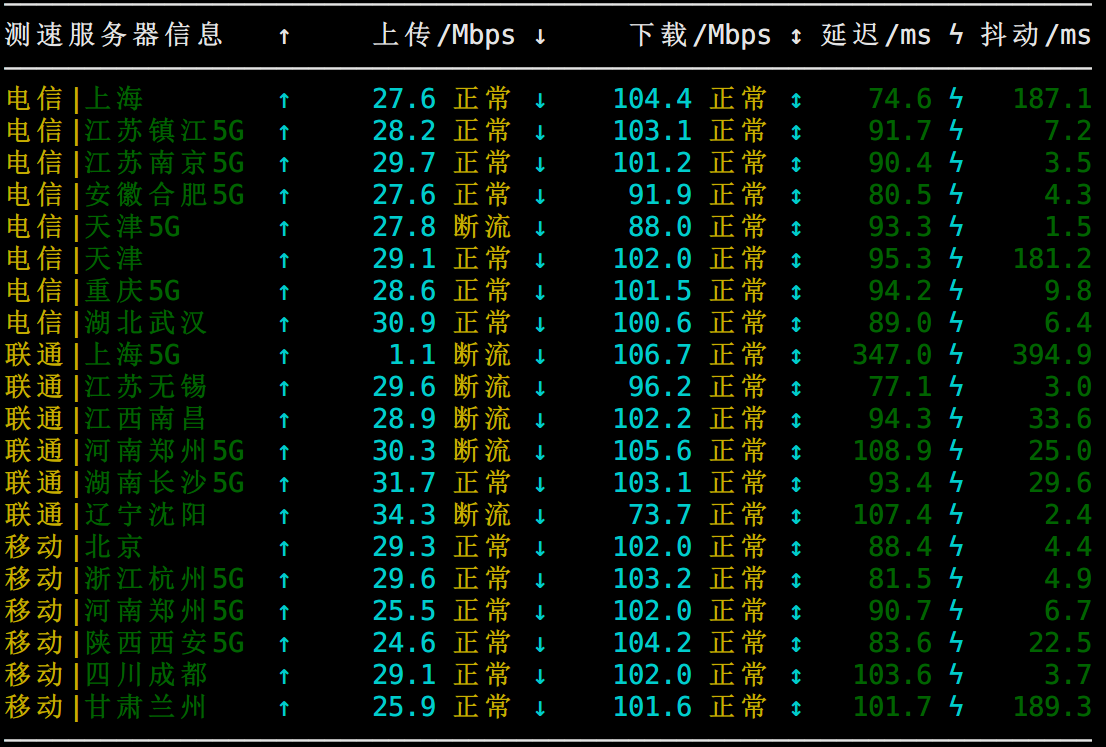The image size is (1106, 747).
Task: Select upload value "30.9" in 湖北武汉 row
Action: 404,323
